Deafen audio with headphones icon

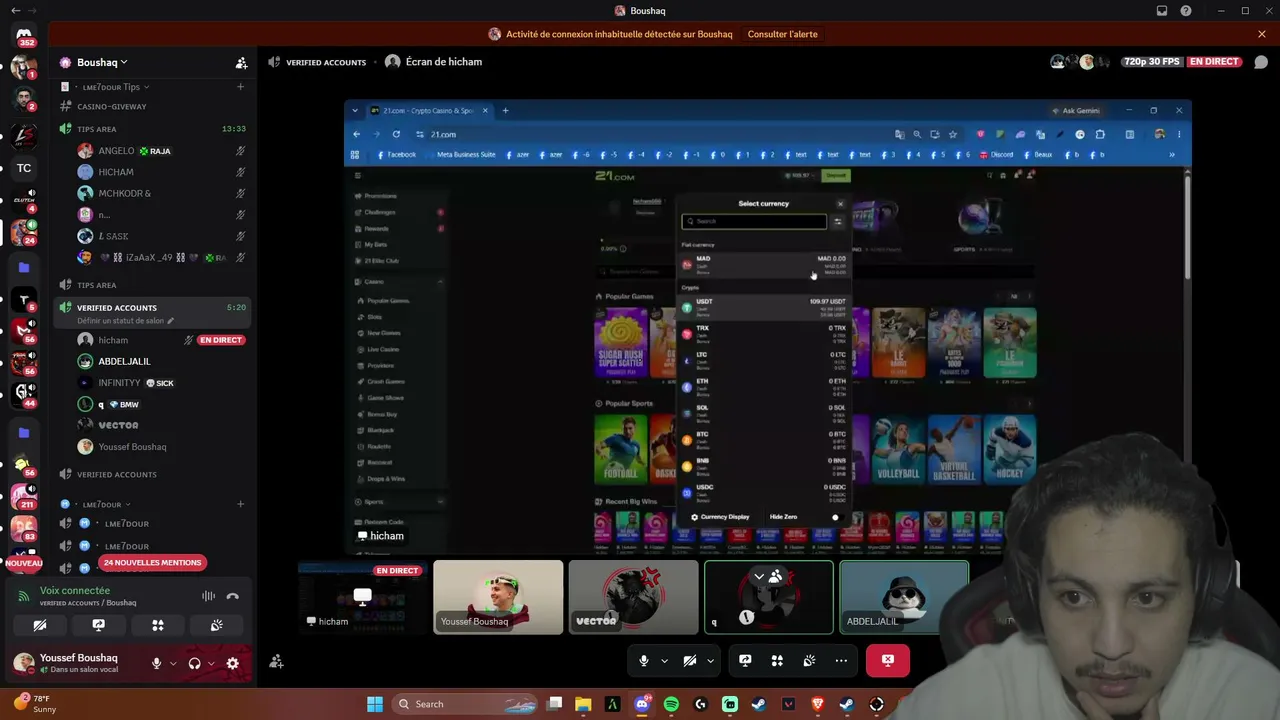pos(194,663)
